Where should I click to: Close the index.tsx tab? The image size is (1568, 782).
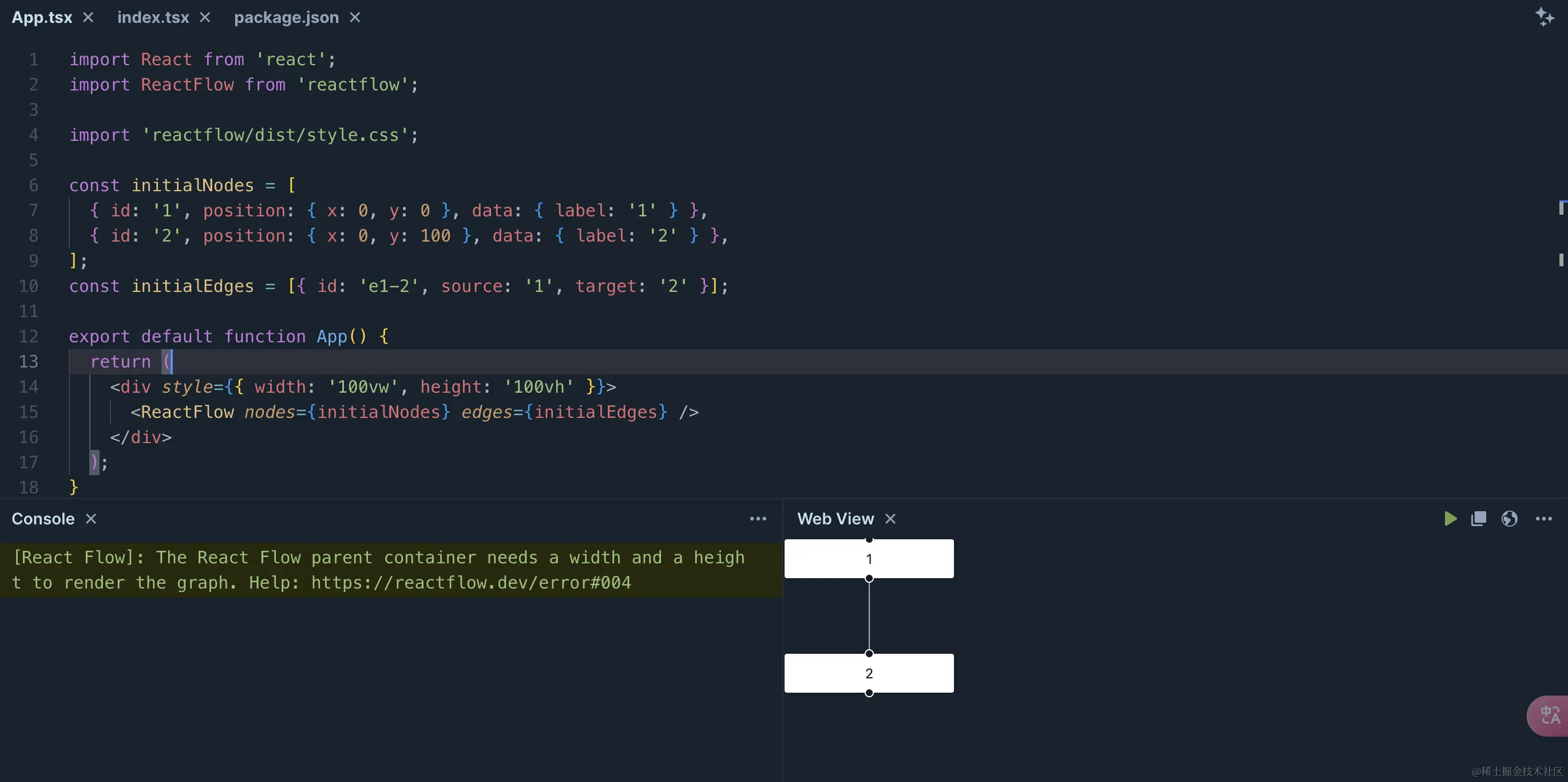click(x=205, y=17)
